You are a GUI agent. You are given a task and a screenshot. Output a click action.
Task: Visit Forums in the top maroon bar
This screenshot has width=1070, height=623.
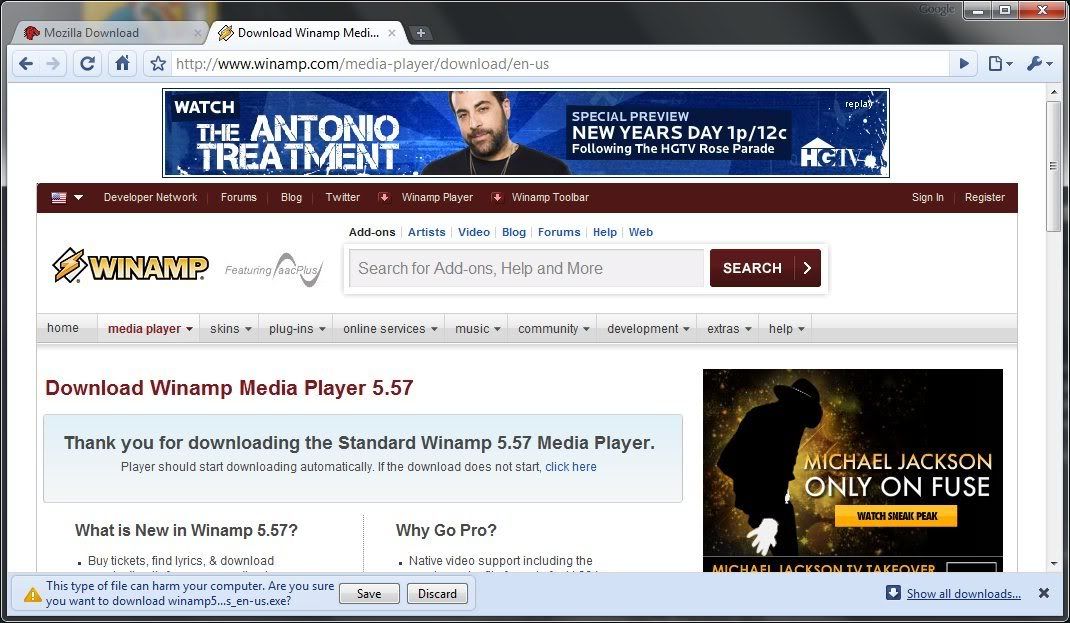(238, 197)
